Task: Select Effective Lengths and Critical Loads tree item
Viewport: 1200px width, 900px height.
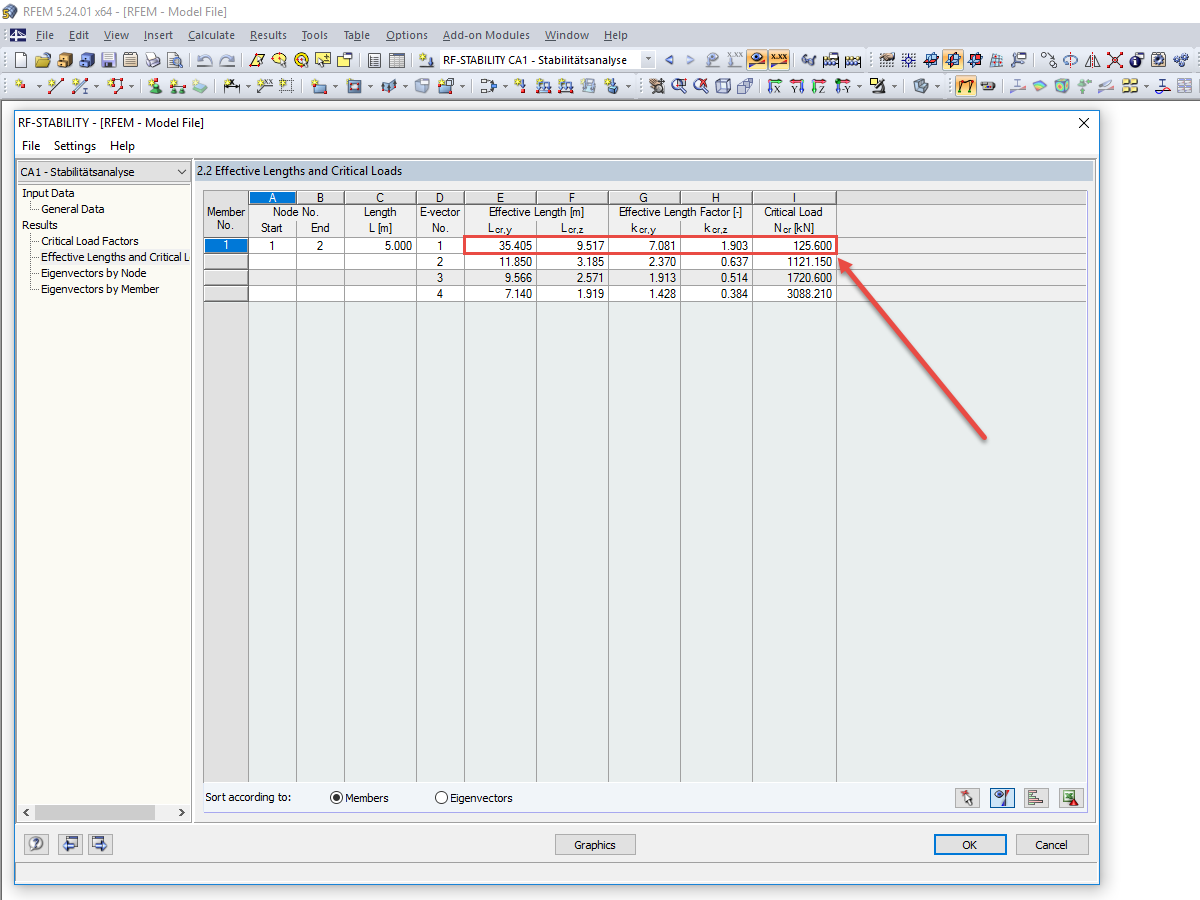Action: (115, 257)
